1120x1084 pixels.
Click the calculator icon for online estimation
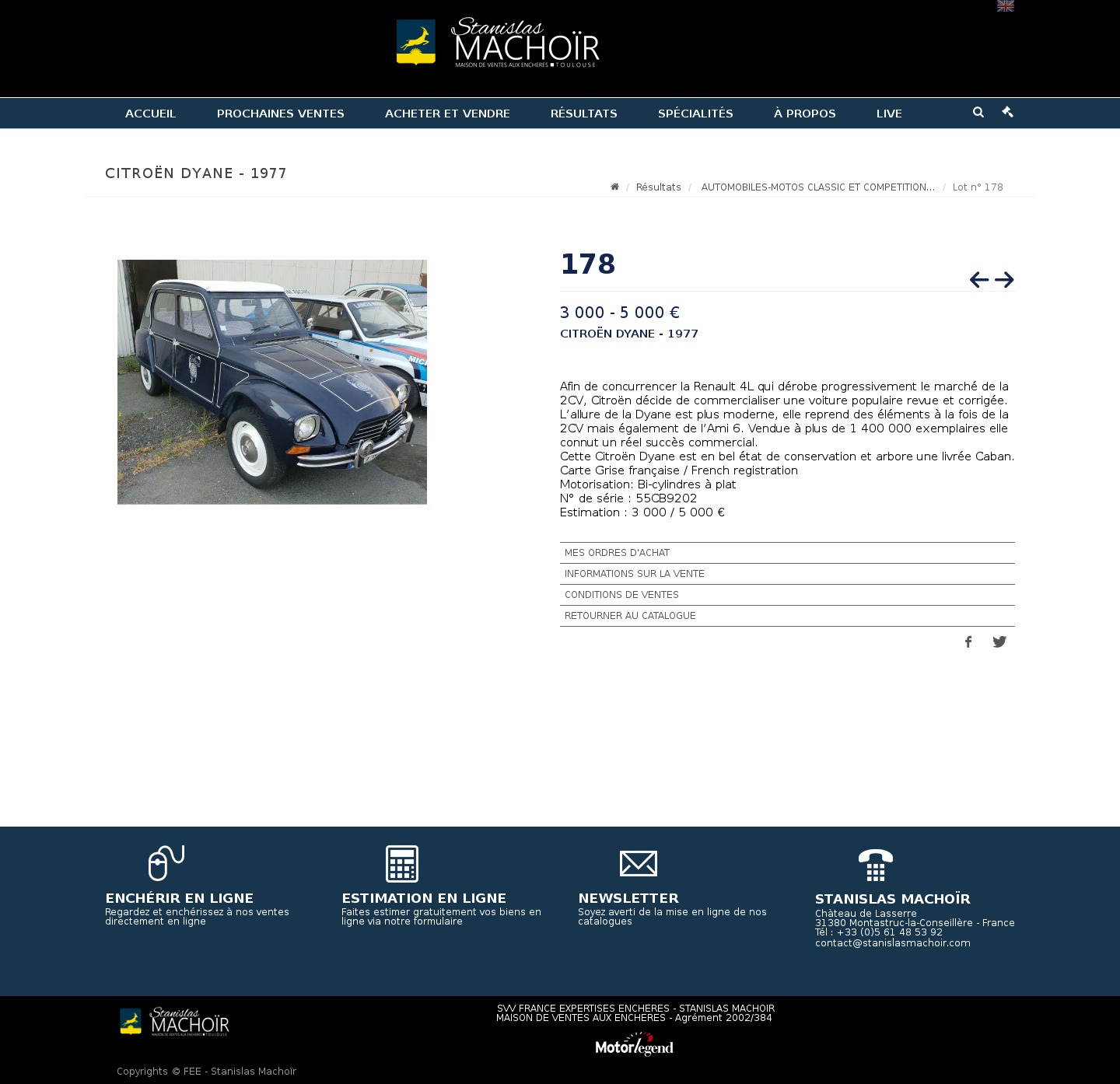pyautogui.click(x=402, y=864)
